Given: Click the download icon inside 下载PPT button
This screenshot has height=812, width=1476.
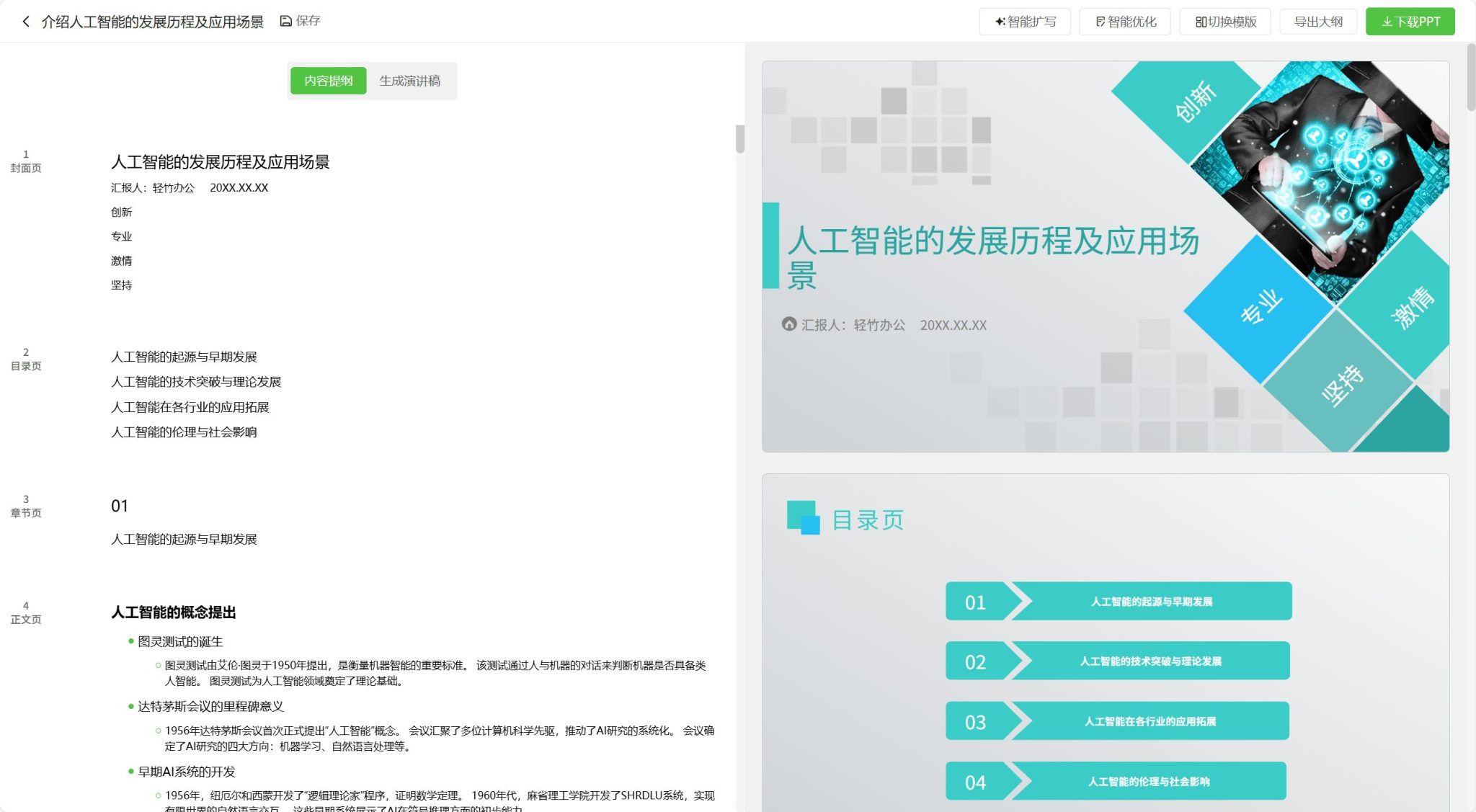Looking at the screenshot, I should click(1387, 21).
